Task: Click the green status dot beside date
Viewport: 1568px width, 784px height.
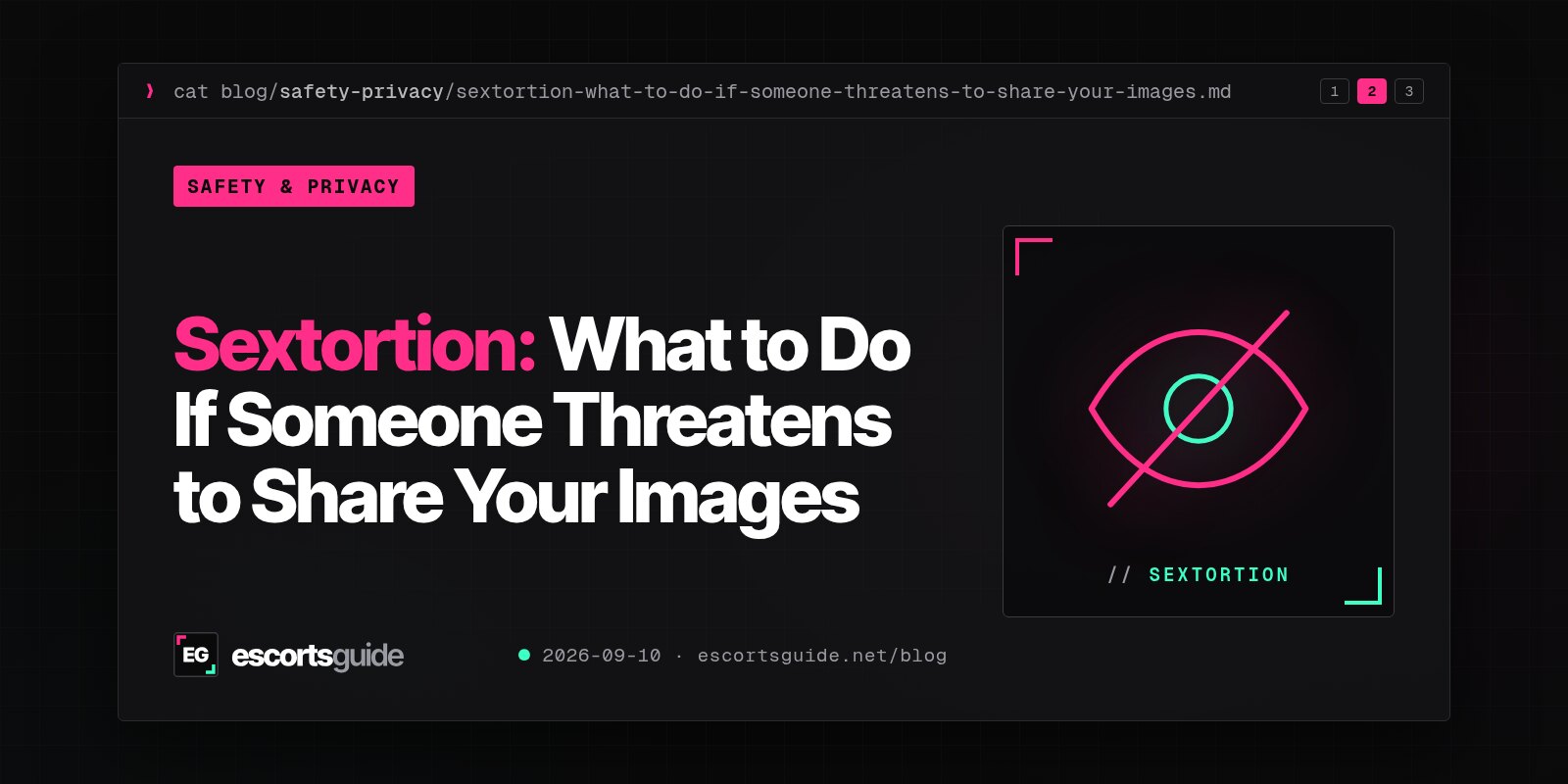Action: coord(524,655)
